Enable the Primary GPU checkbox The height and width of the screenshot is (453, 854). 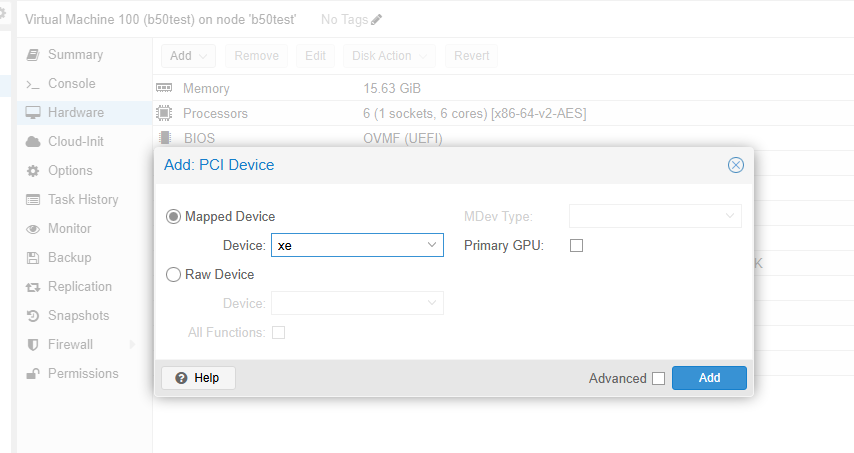tap(576, 246)
